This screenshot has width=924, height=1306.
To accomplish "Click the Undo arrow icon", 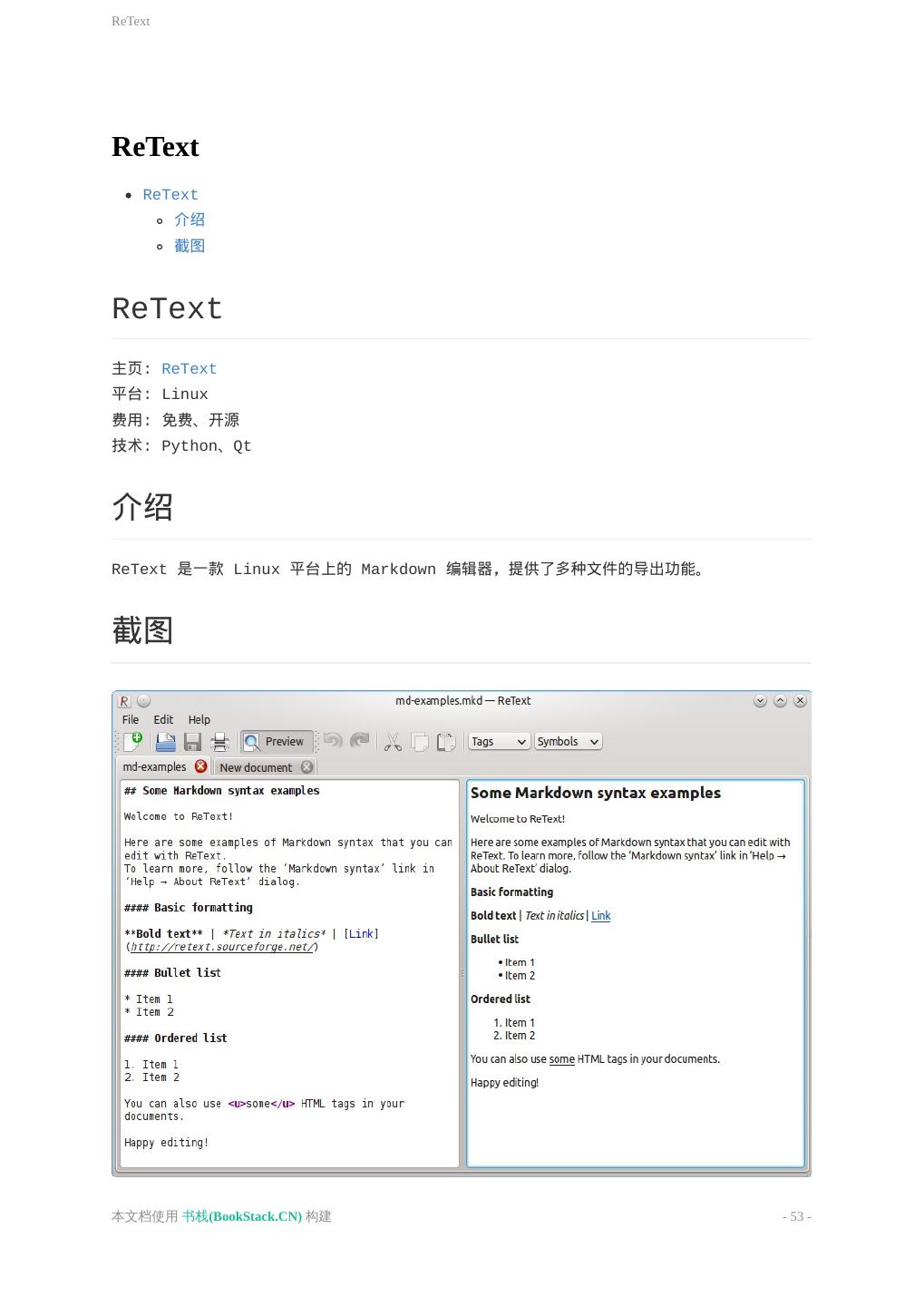I will click(x=333, y=741).
